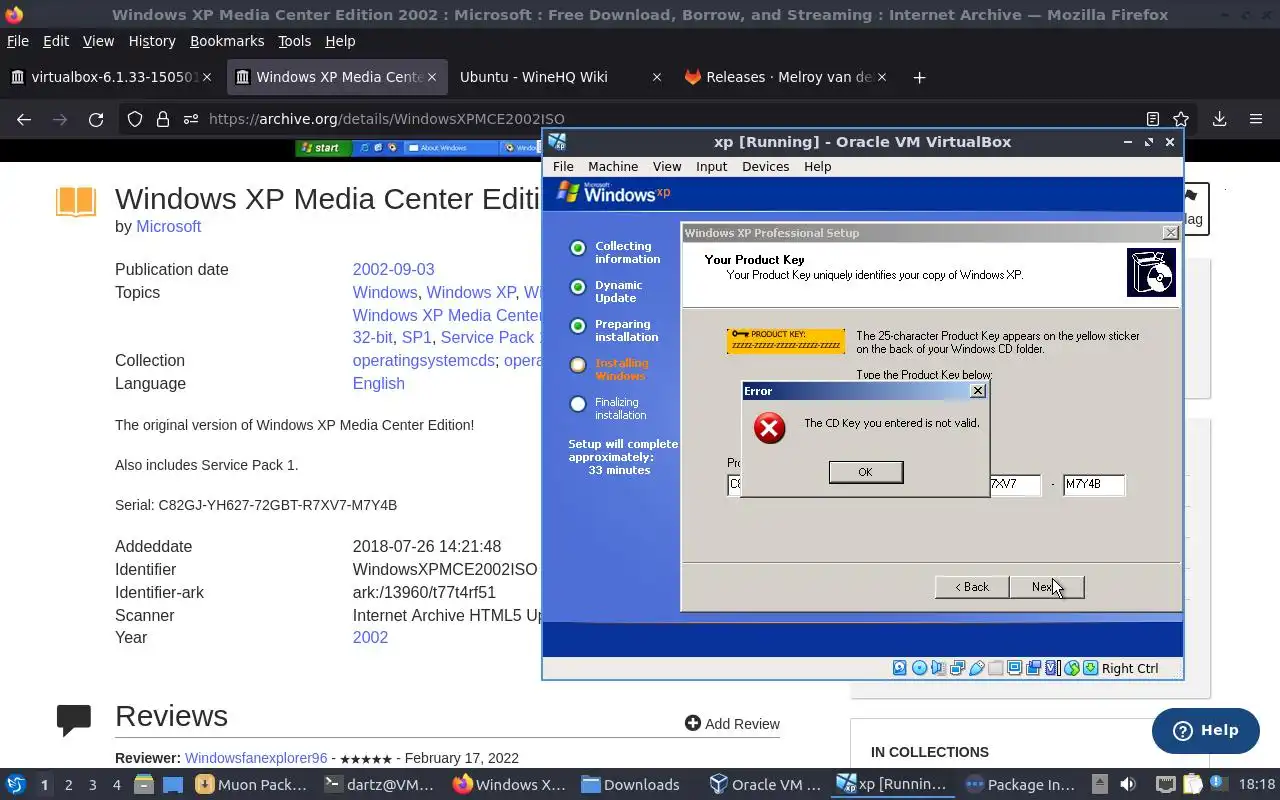
Task: Open VirtualBox Help menu
Action: pos(818,167)
